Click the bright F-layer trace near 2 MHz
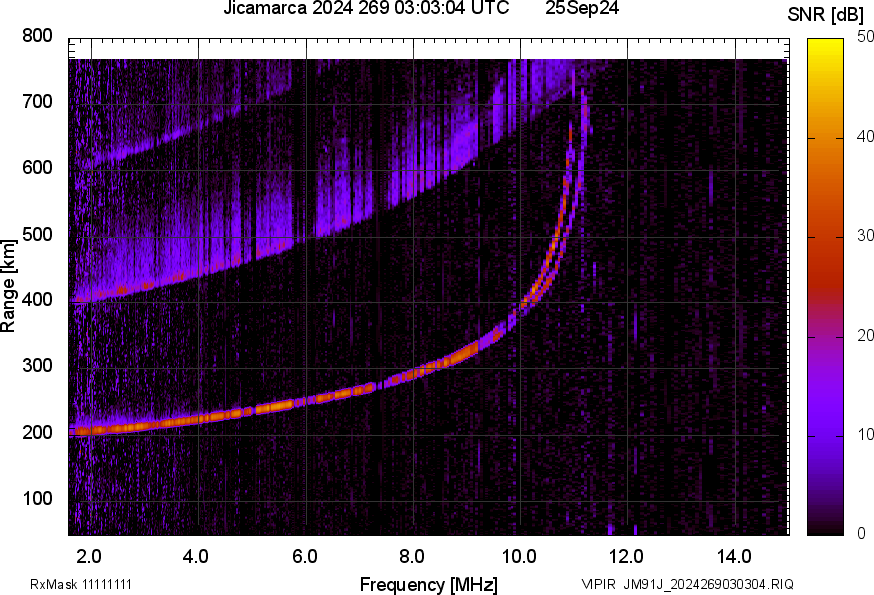Screen dimensions: 874x595 pos(92,430)
